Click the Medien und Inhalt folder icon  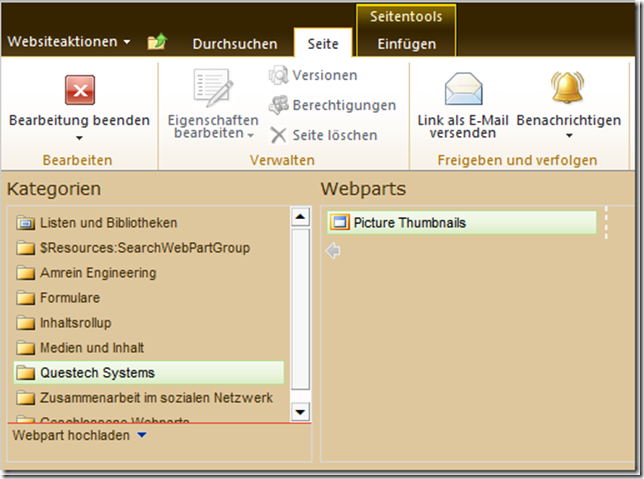click(25, 348)
